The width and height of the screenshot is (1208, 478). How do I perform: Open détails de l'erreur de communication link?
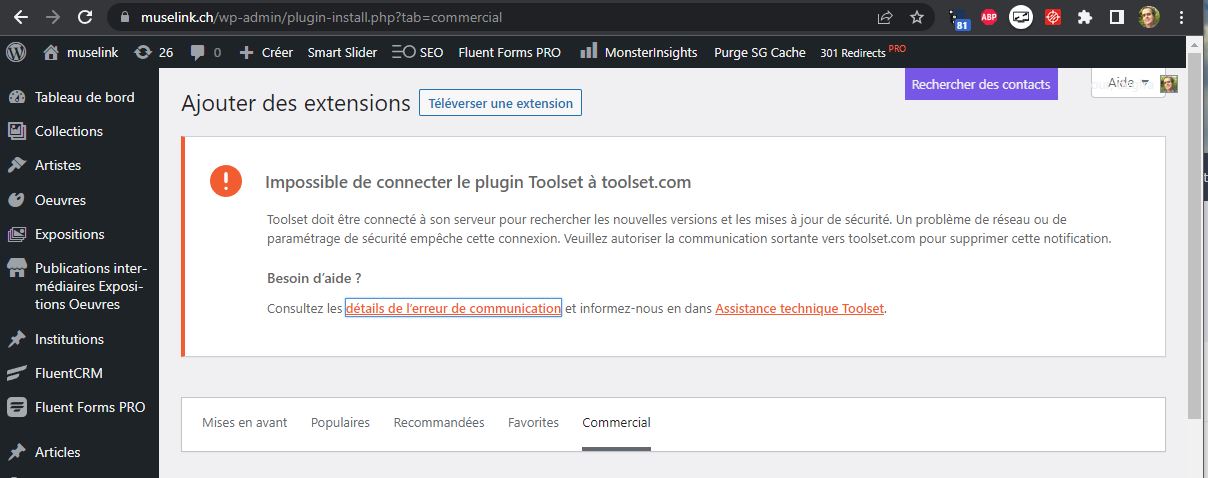[x=453, y=308]
